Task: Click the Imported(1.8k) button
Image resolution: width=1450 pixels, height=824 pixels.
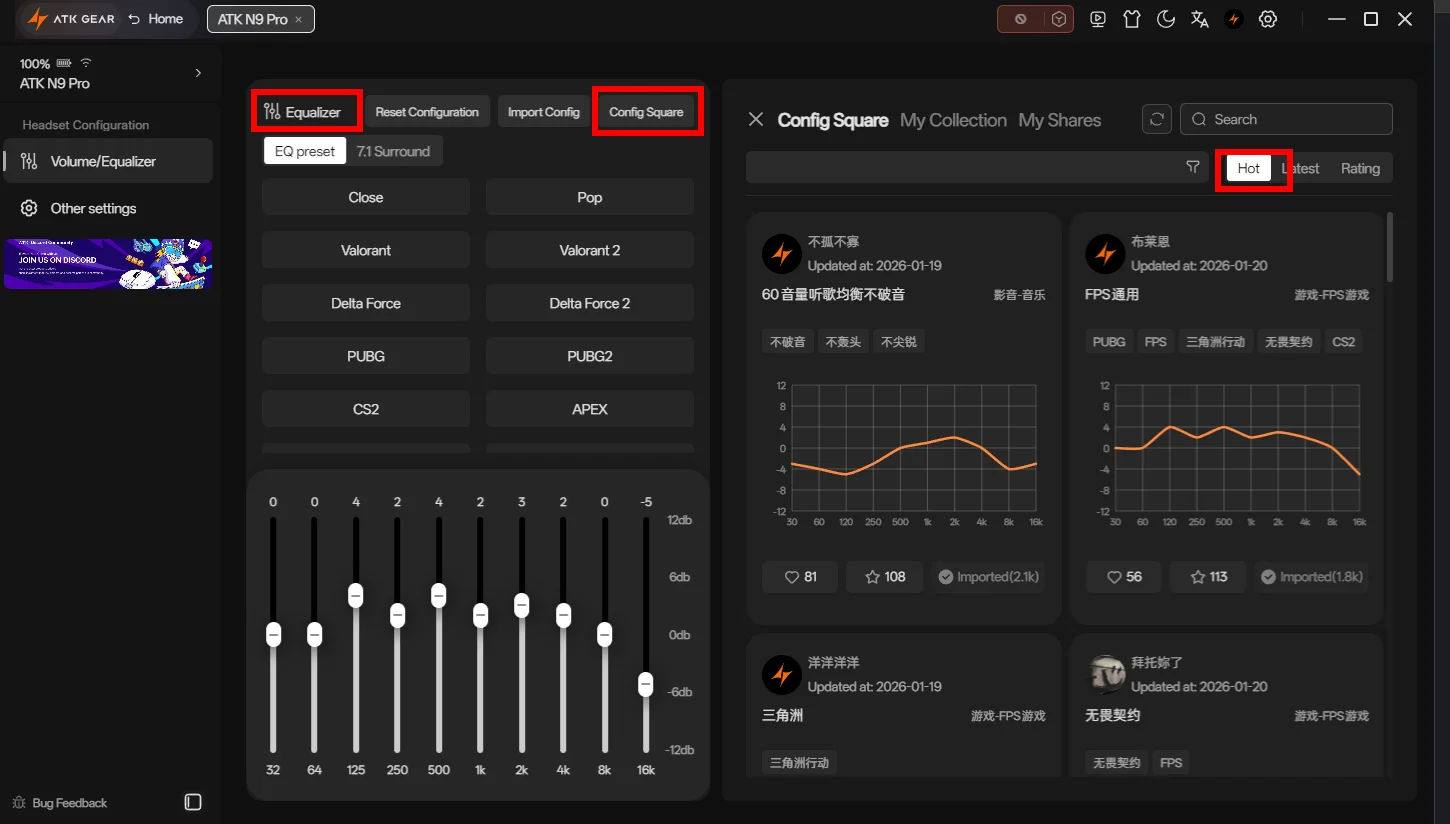Action: coord(1312,577)
